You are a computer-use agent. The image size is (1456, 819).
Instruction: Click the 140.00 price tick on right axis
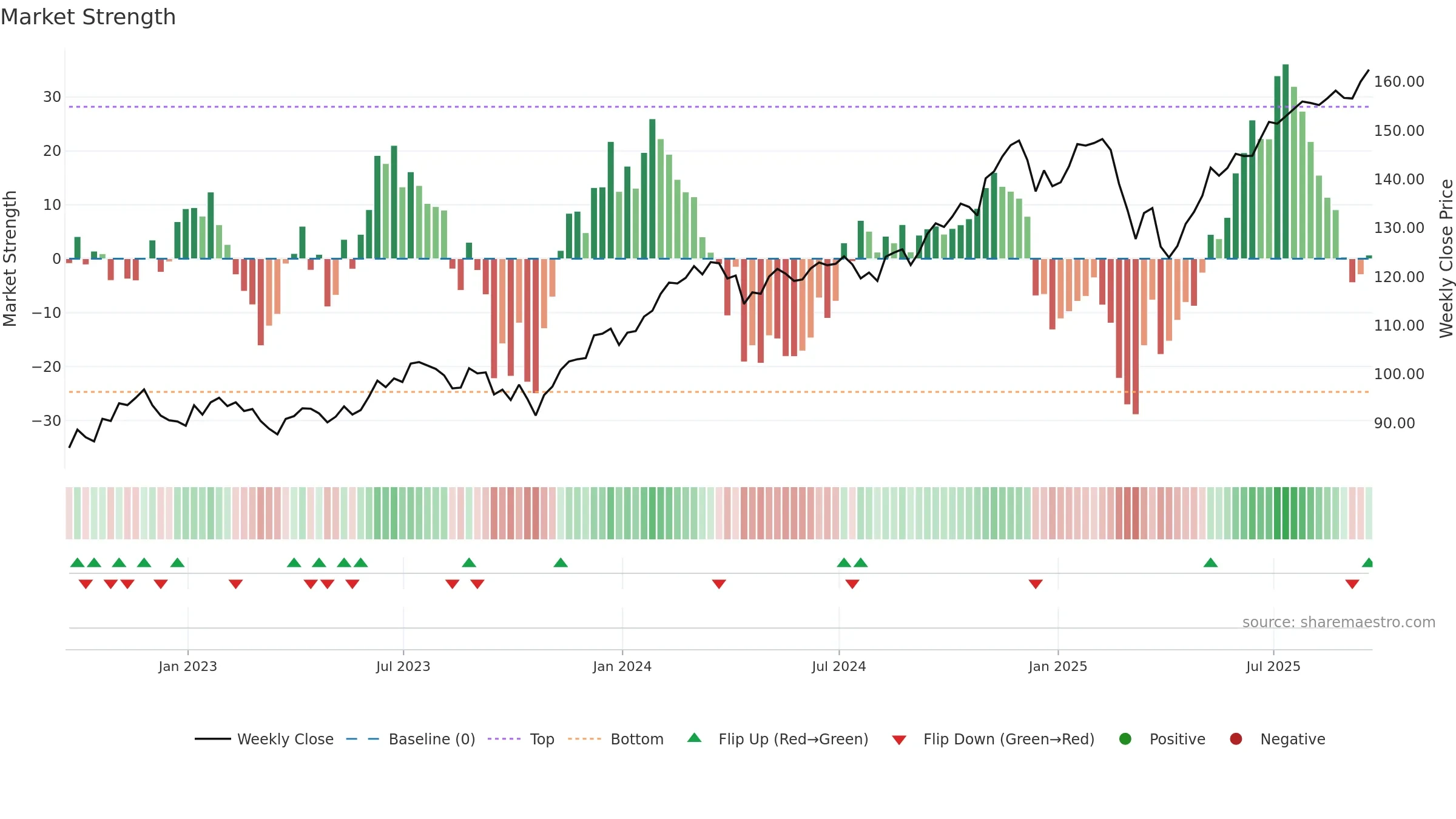point(1399,179)
